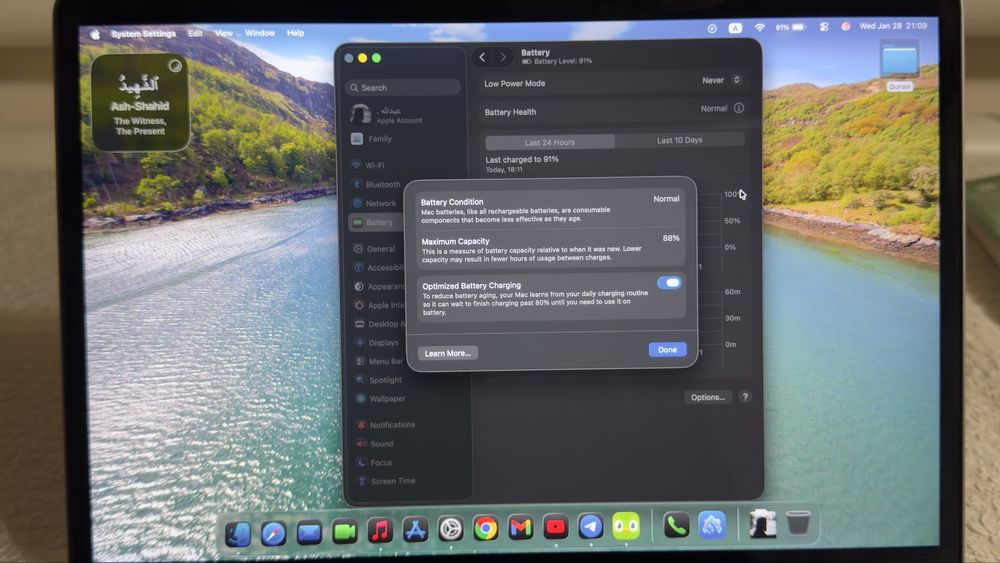Open the Quran folder on desktop
Screen dimensions: 1000x563
click(899, 64)
